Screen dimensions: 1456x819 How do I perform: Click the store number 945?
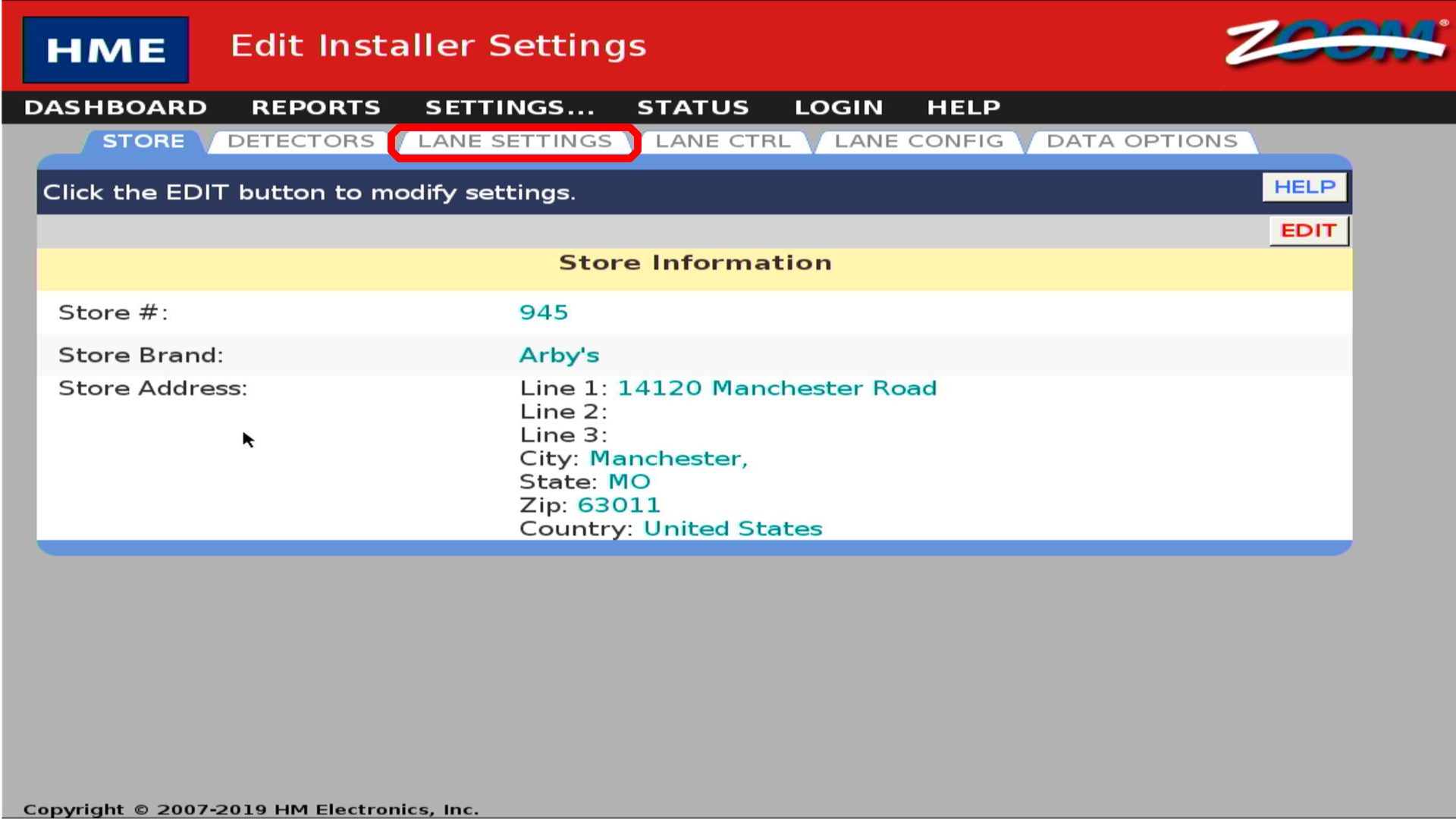point(543,312)
